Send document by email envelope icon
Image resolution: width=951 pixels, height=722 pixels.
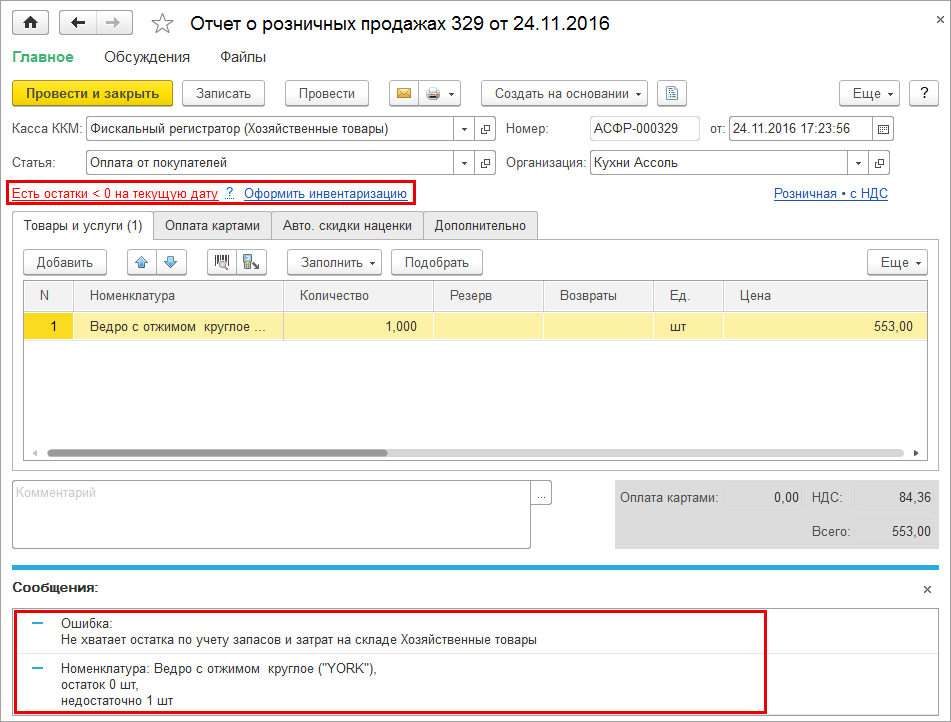404,93
